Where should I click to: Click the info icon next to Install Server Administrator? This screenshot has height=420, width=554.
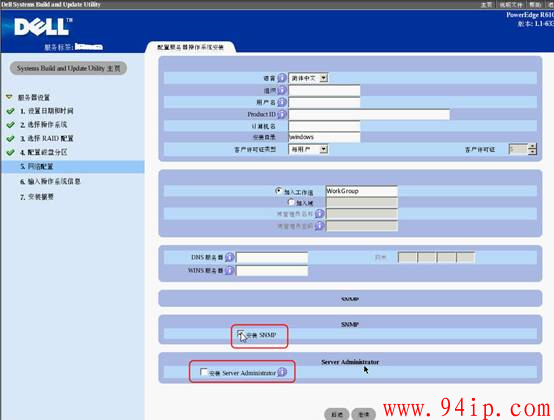[x=282, y=372]
